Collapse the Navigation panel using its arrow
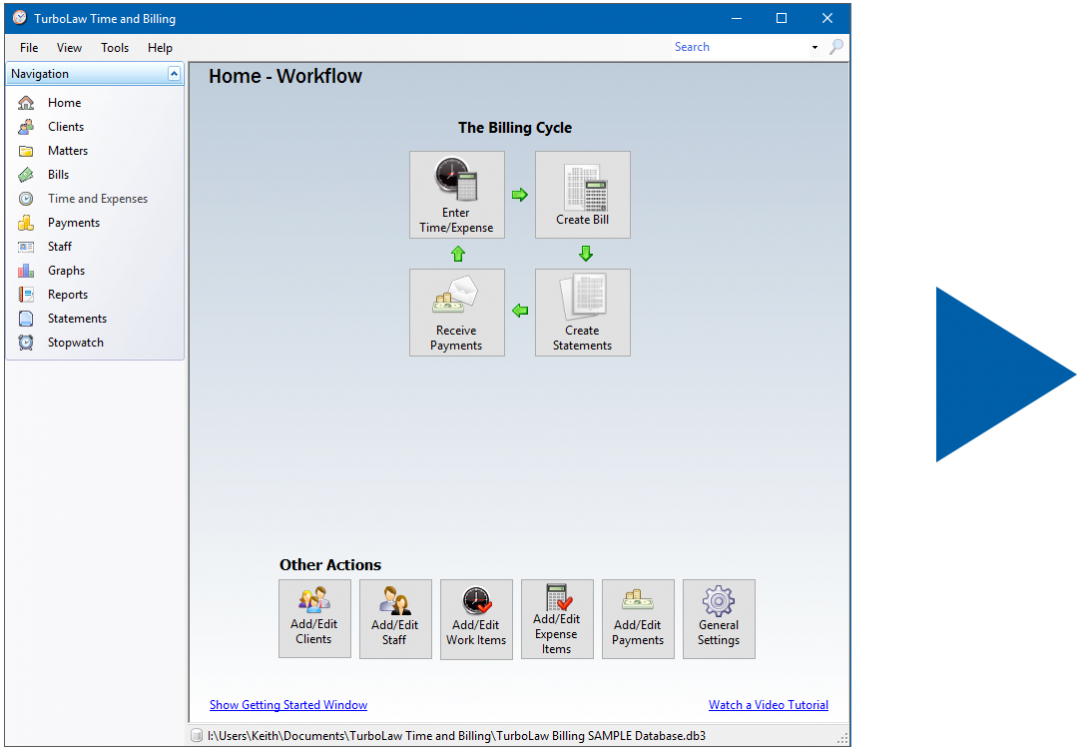Image resolution: width=1080 pixels, height=749 pixels. (174, 73)
